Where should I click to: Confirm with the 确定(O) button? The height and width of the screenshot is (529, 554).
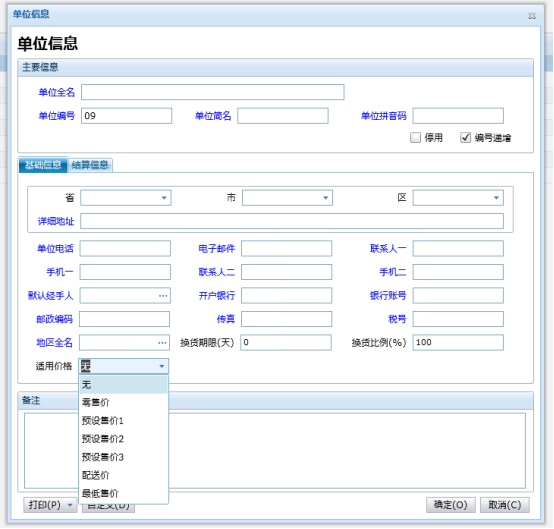(450, 505)
